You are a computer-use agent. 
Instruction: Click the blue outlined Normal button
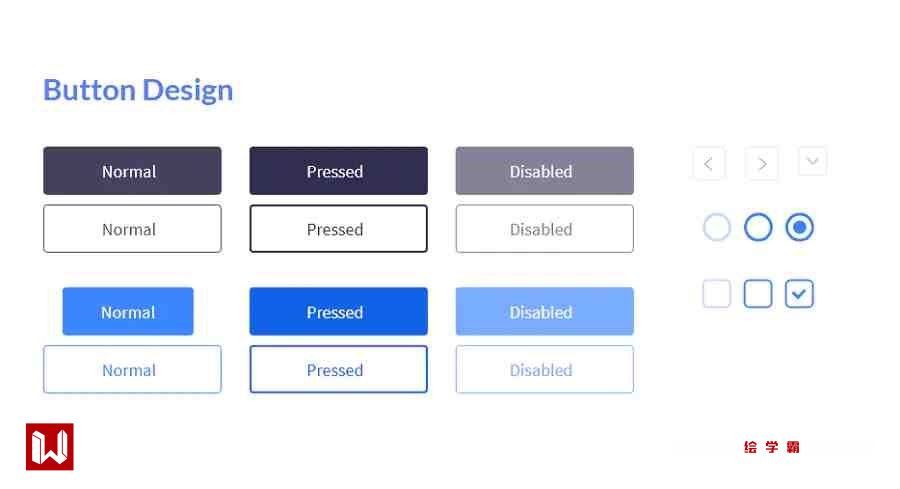(x=132, y=370)
